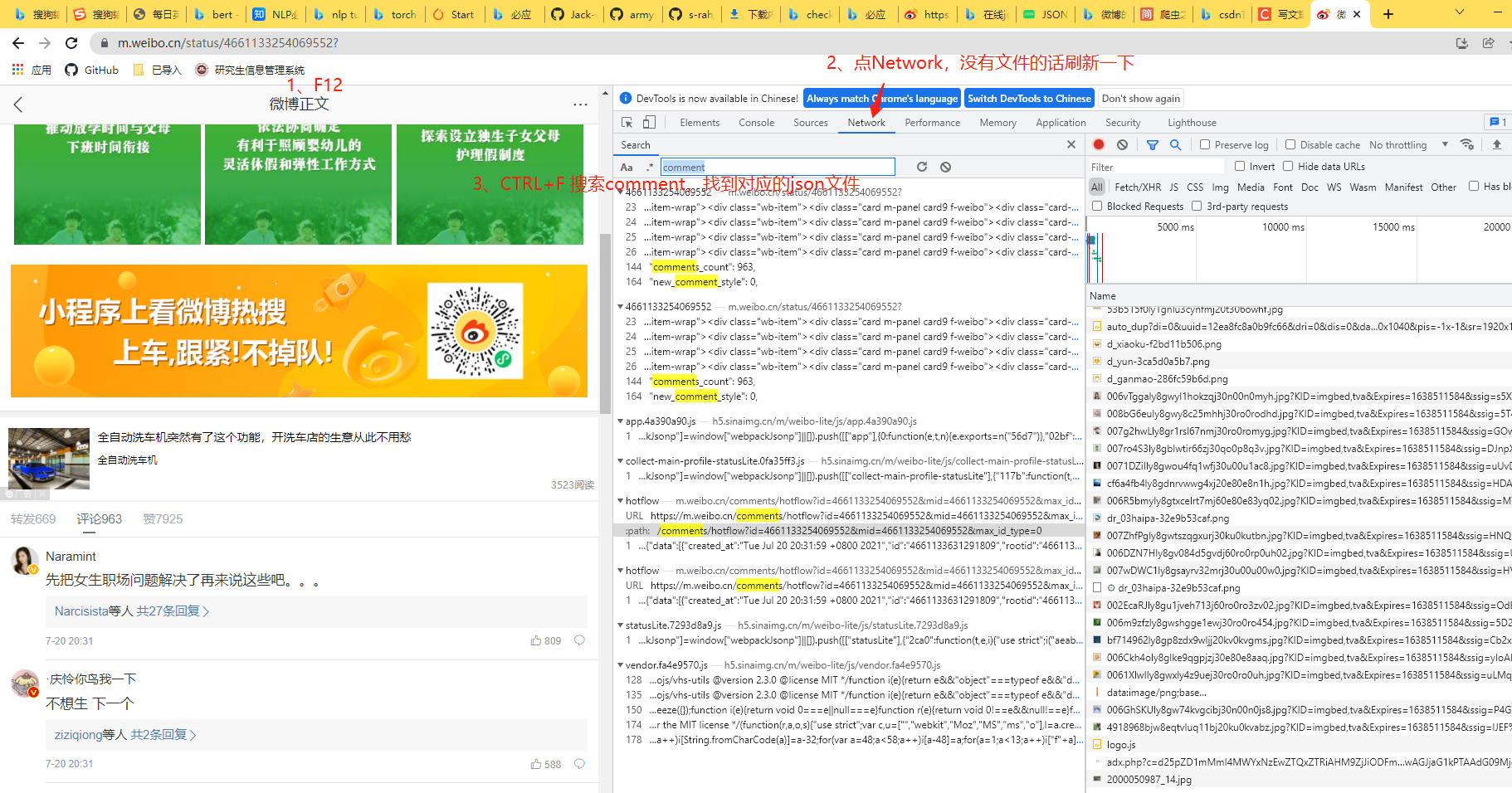1512x793 pixels.
Task: Click the import HAR upload arrow icon
Action: 1497,144
